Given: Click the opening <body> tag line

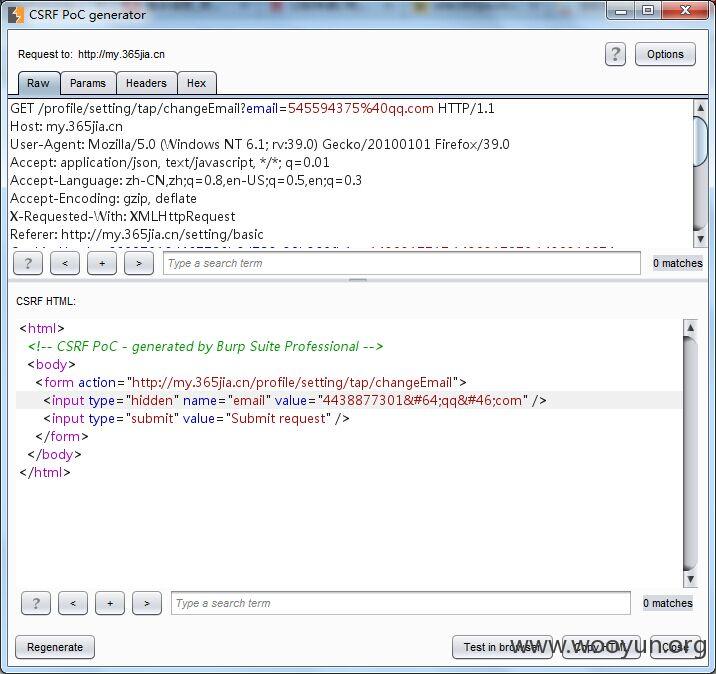Looking at the screenshot, I should (x=51, y=364).
